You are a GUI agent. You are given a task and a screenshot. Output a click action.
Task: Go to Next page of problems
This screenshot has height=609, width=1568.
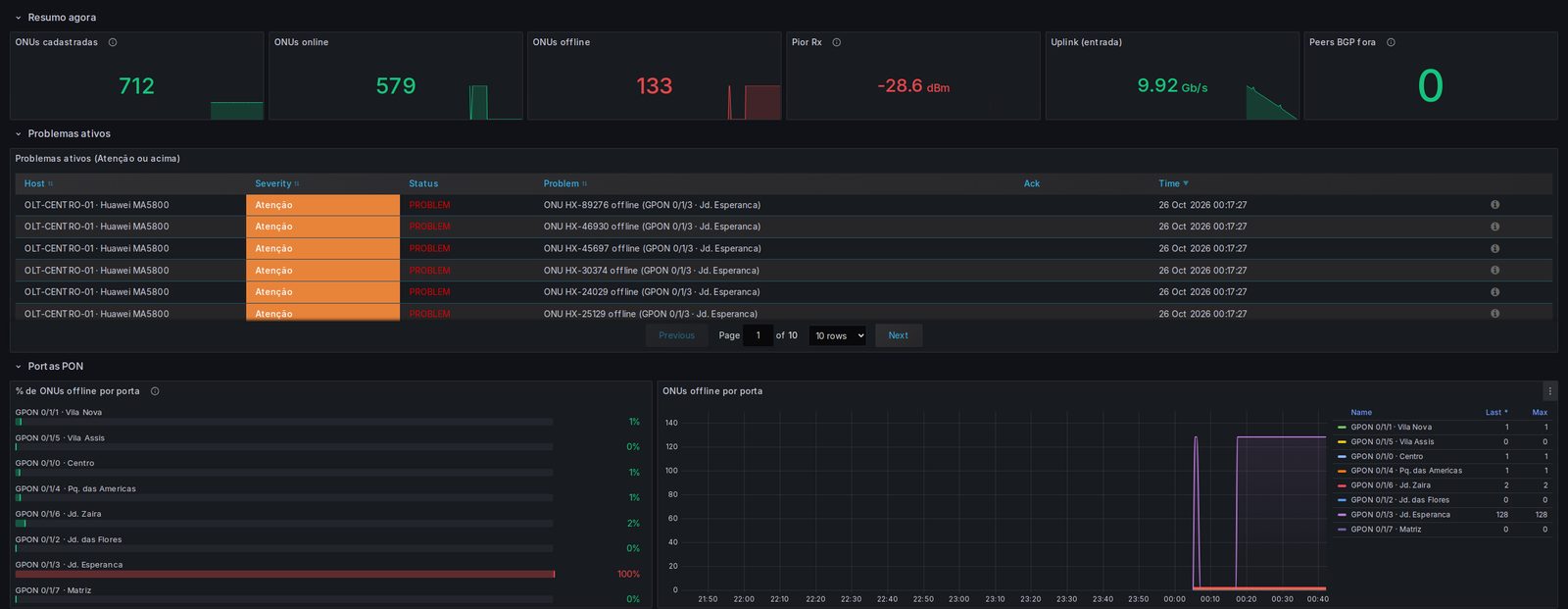pyautogui.click(x=898, y=335)
